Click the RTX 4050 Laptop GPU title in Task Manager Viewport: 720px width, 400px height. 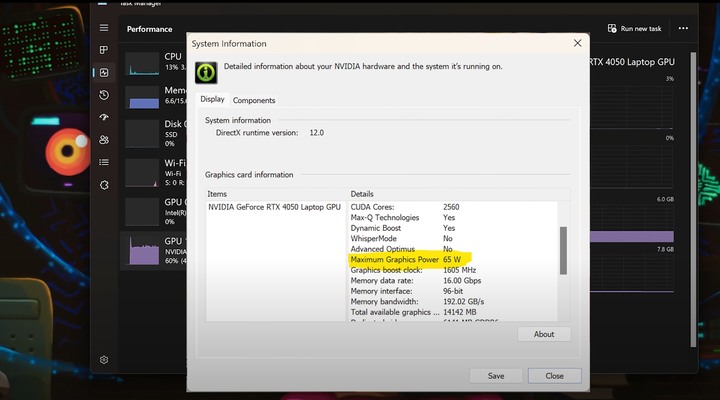pyautogui.click(x=632, y=62)
